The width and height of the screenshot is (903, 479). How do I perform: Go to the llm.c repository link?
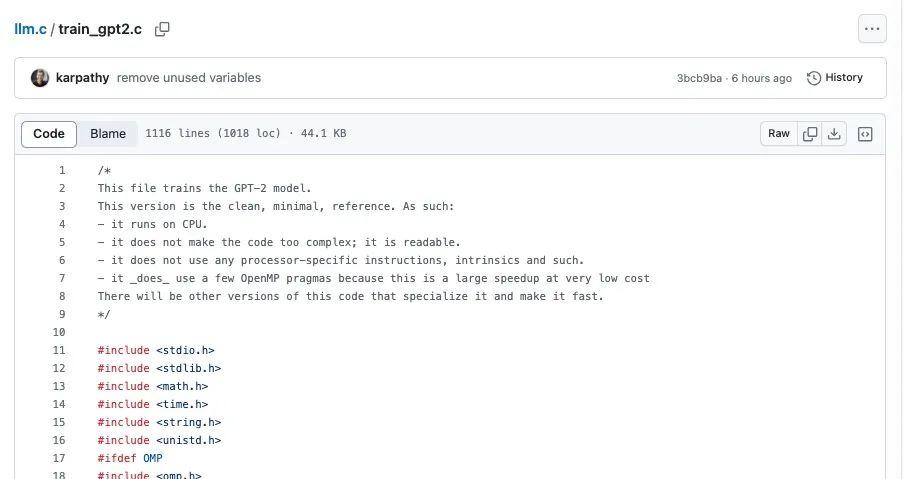coord(30,29)
